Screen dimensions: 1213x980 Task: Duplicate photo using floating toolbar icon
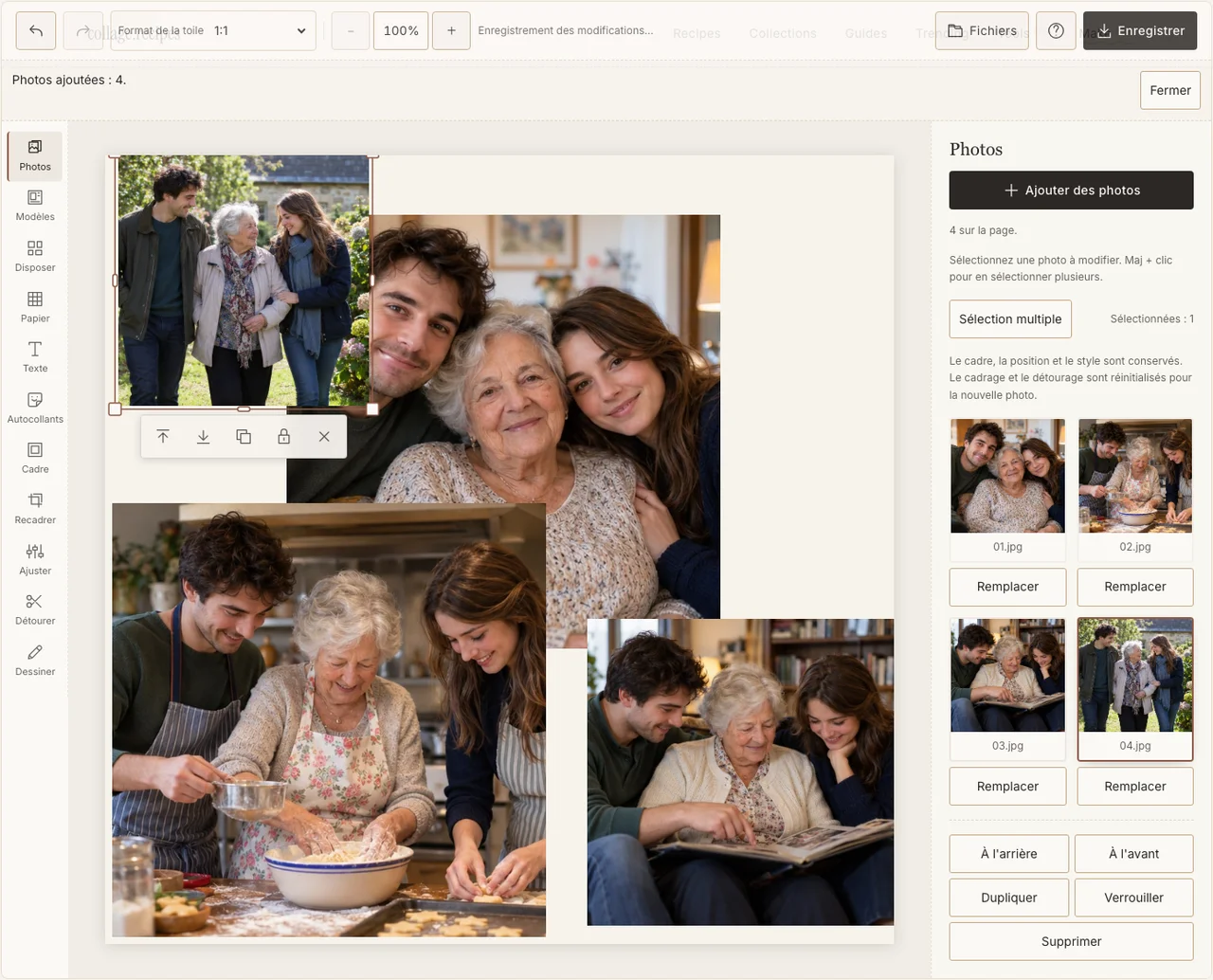click(x=244, y=437)
